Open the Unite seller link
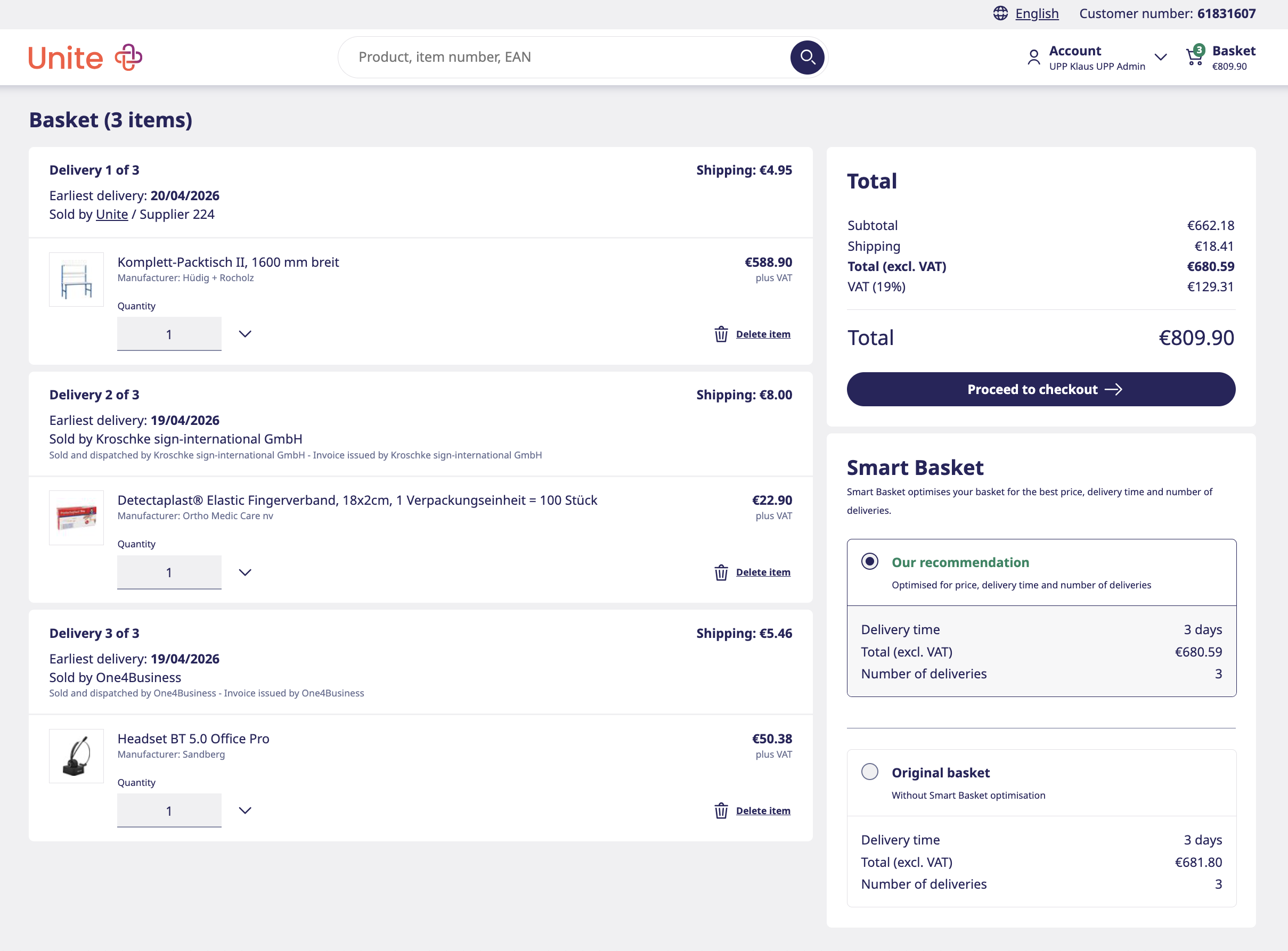 (112, 214)
